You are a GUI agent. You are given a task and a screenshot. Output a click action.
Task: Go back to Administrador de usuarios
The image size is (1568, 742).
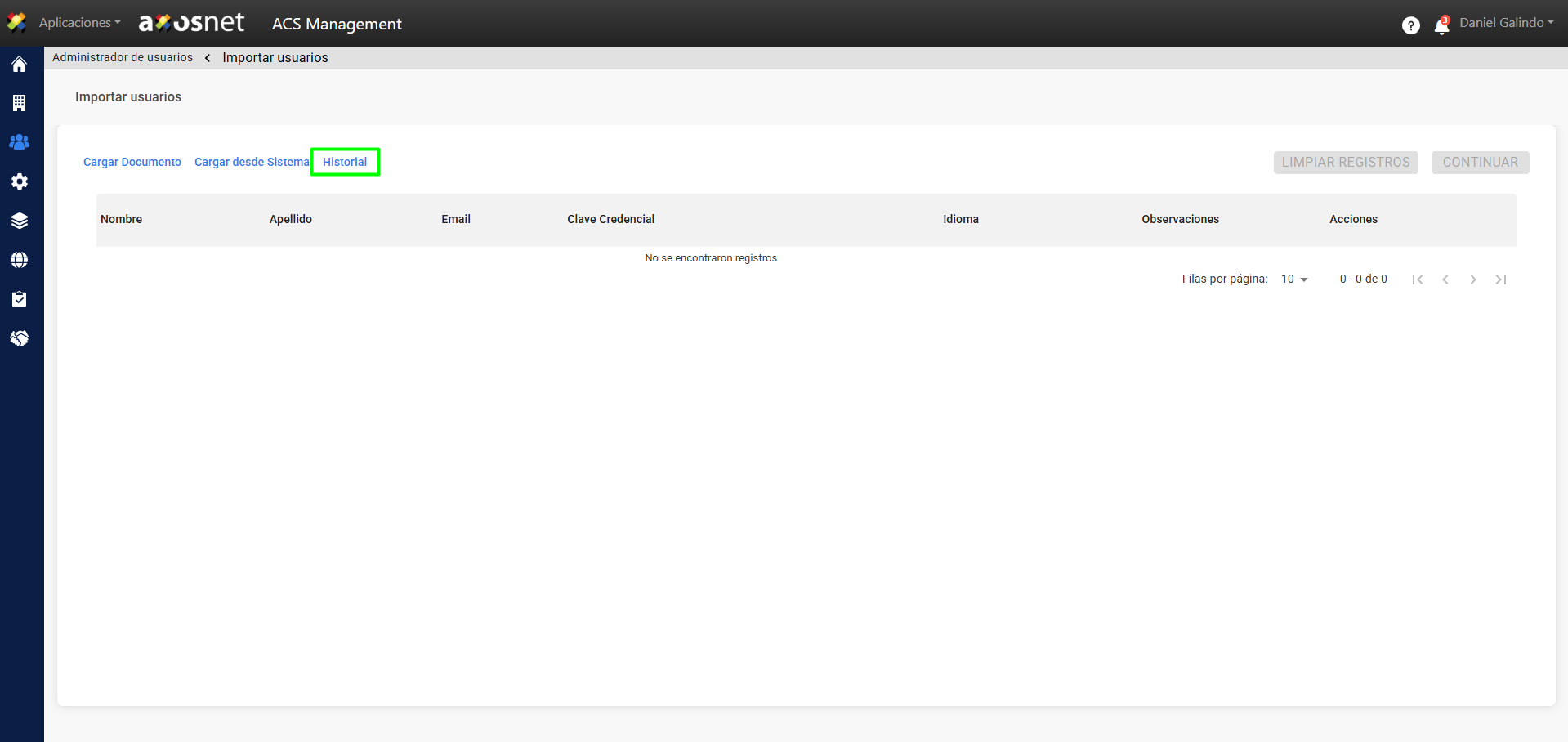coord(123,57)
